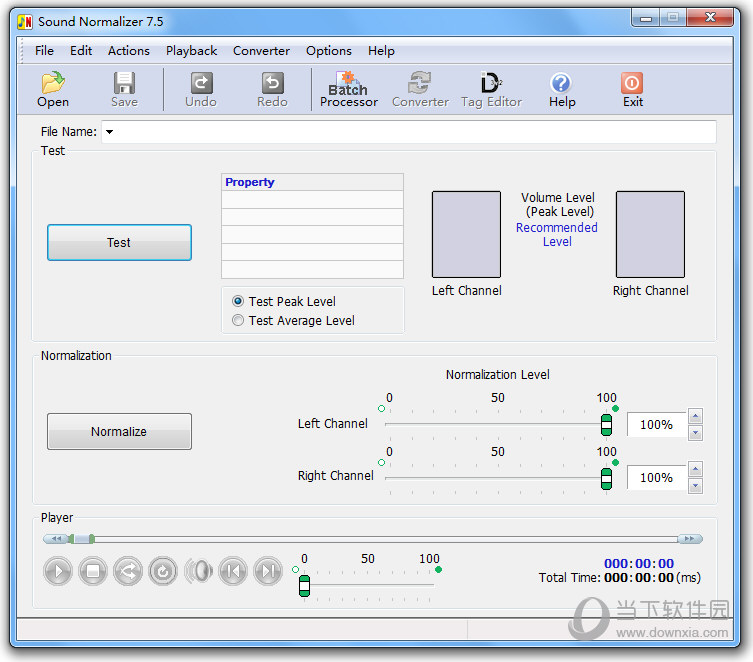753x662 pixels.
Task: Open the File menu
Action: (x=44, y=50)
